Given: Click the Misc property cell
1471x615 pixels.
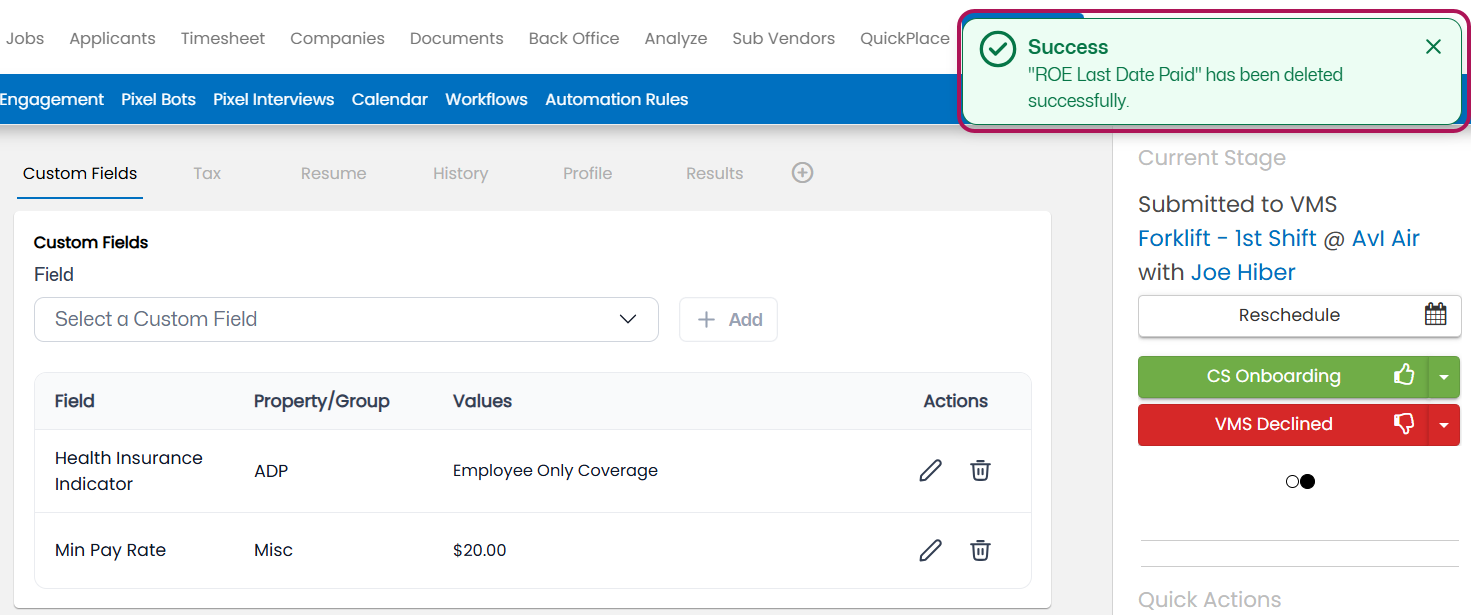Looking at the screenshot, I should 273,550.
